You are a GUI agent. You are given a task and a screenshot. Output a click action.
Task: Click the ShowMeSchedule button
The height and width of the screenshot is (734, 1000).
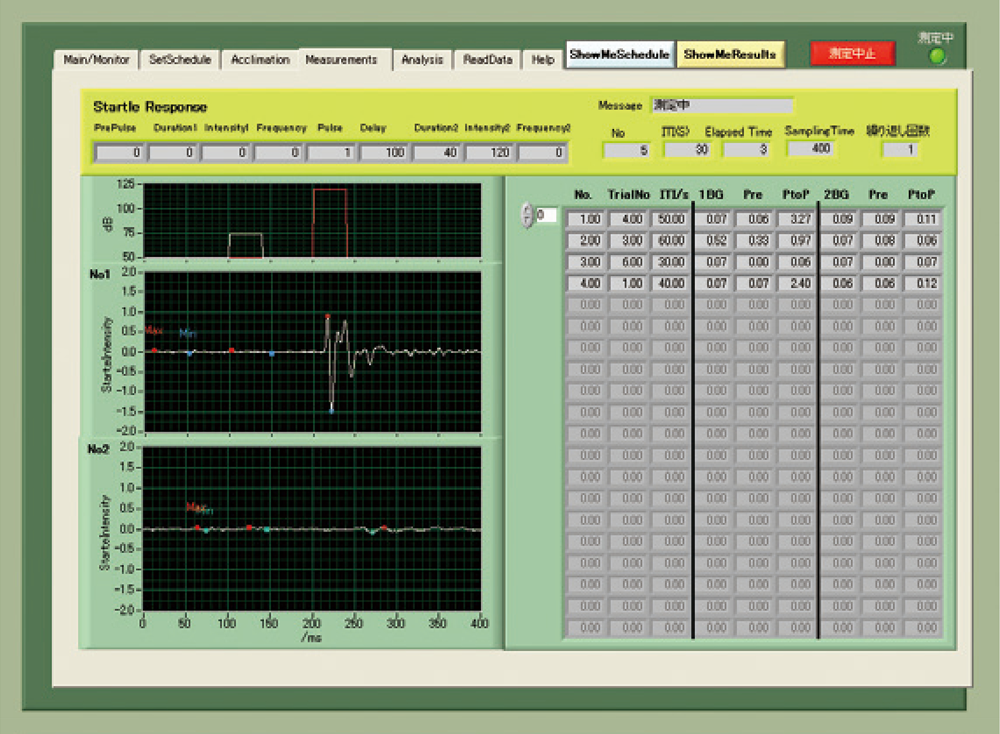(619, 54)
